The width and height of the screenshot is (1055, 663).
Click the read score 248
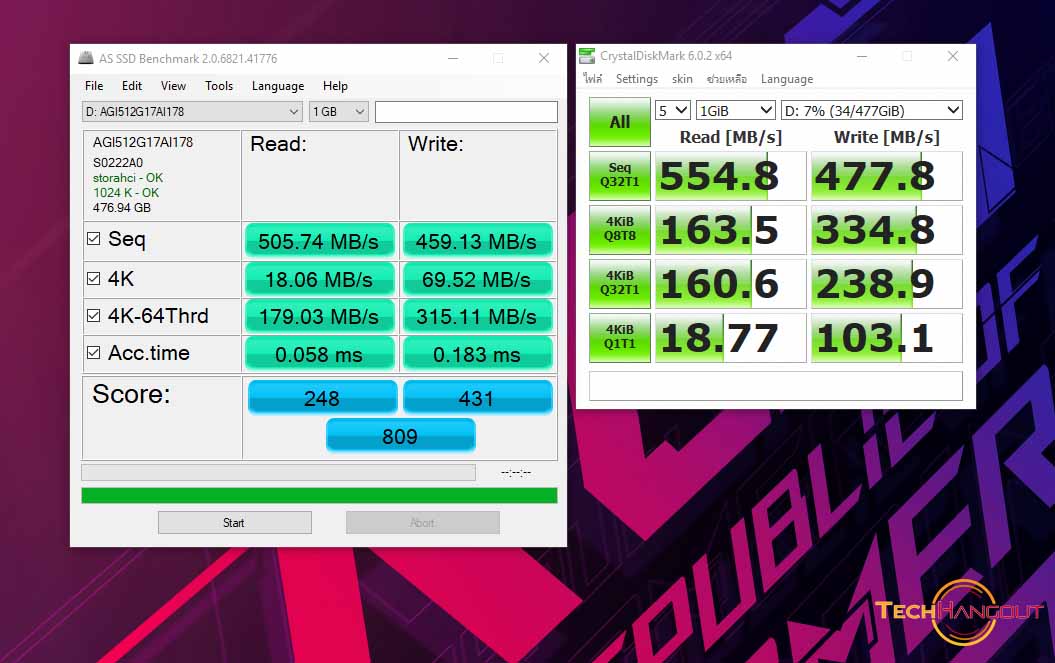[x=322, y=398]
